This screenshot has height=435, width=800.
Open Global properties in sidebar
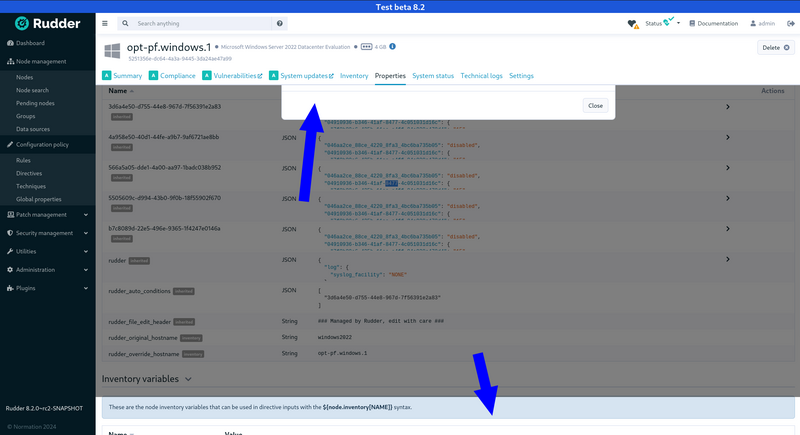tap(38, 199)
